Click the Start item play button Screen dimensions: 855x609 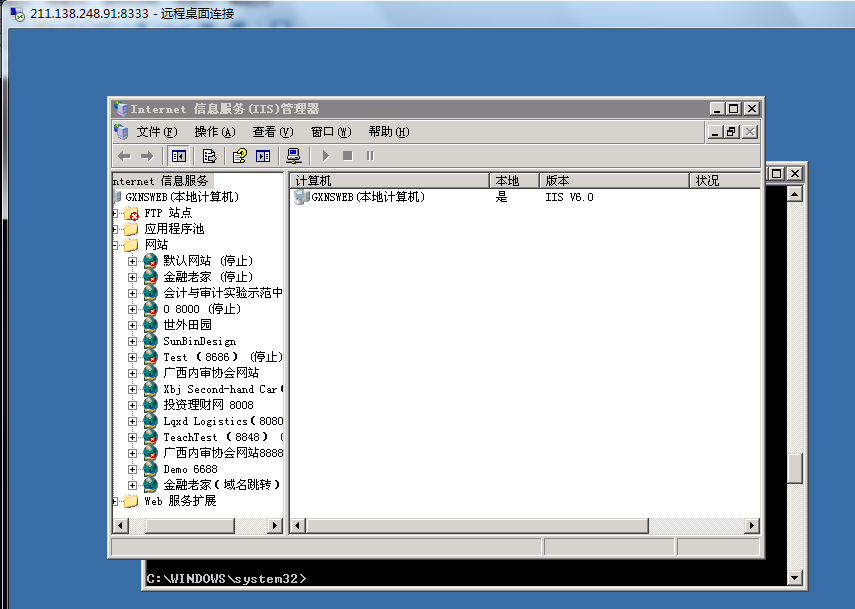[326, 156]
